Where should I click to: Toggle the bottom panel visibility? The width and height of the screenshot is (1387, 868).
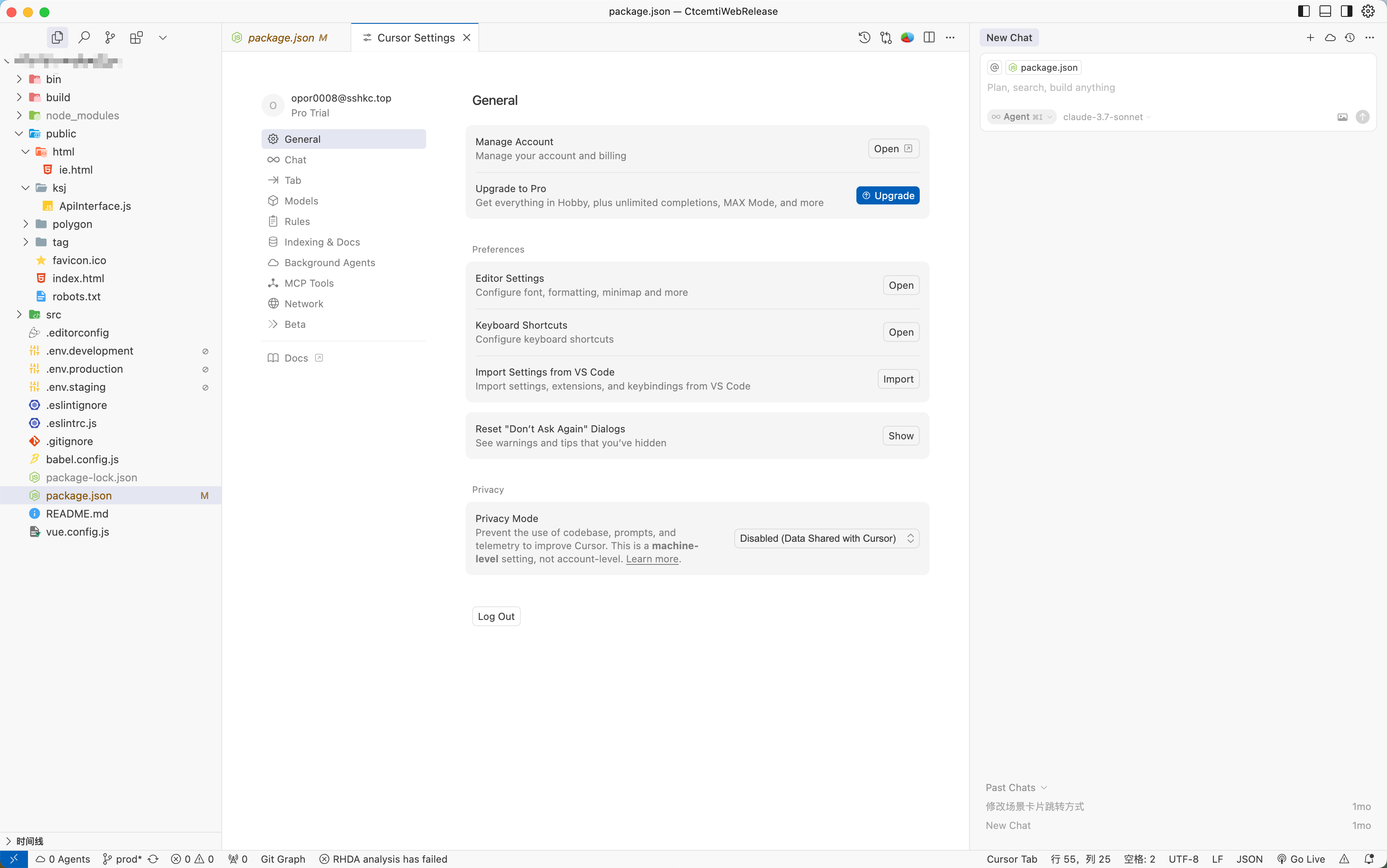[1325, 11]
